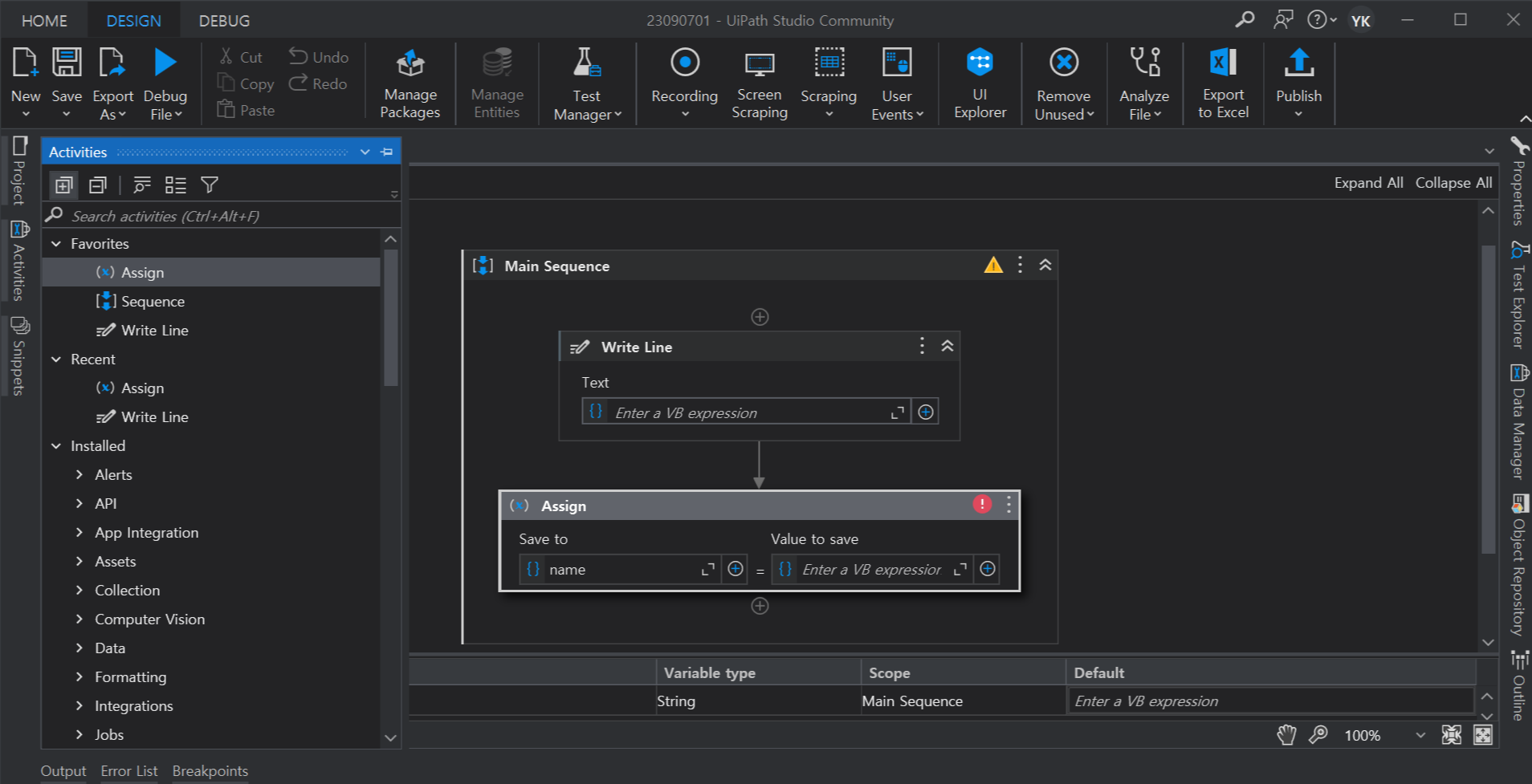This screenshot has width=1532, height=784.
Task: Select Sequence under Favorites
Action: click(153, 302)
